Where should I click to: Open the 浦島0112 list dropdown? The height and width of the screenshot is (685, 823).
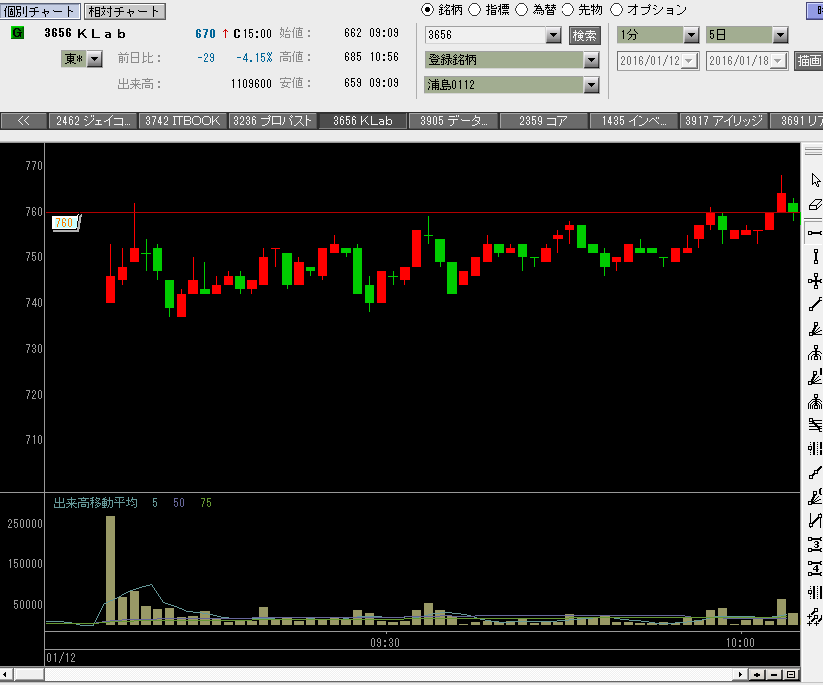(592, 85)
